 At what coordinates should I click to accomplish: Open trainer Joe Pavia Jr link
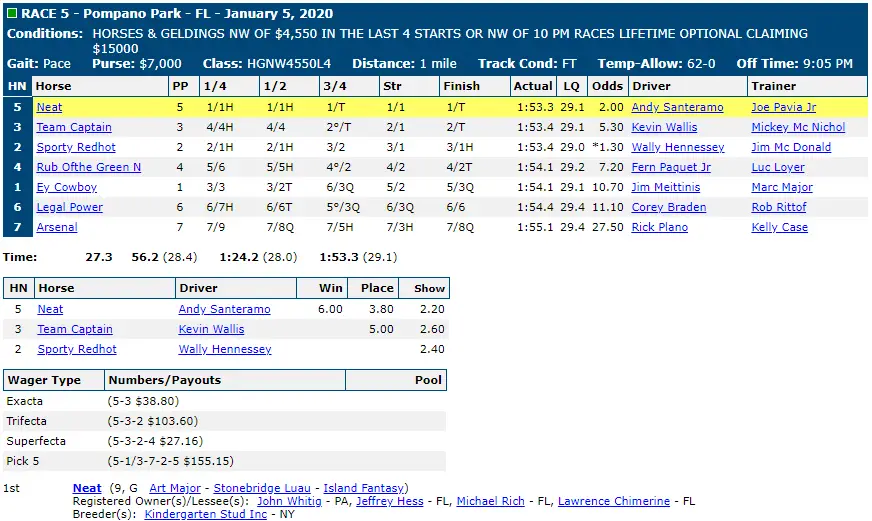coord(784,107)
